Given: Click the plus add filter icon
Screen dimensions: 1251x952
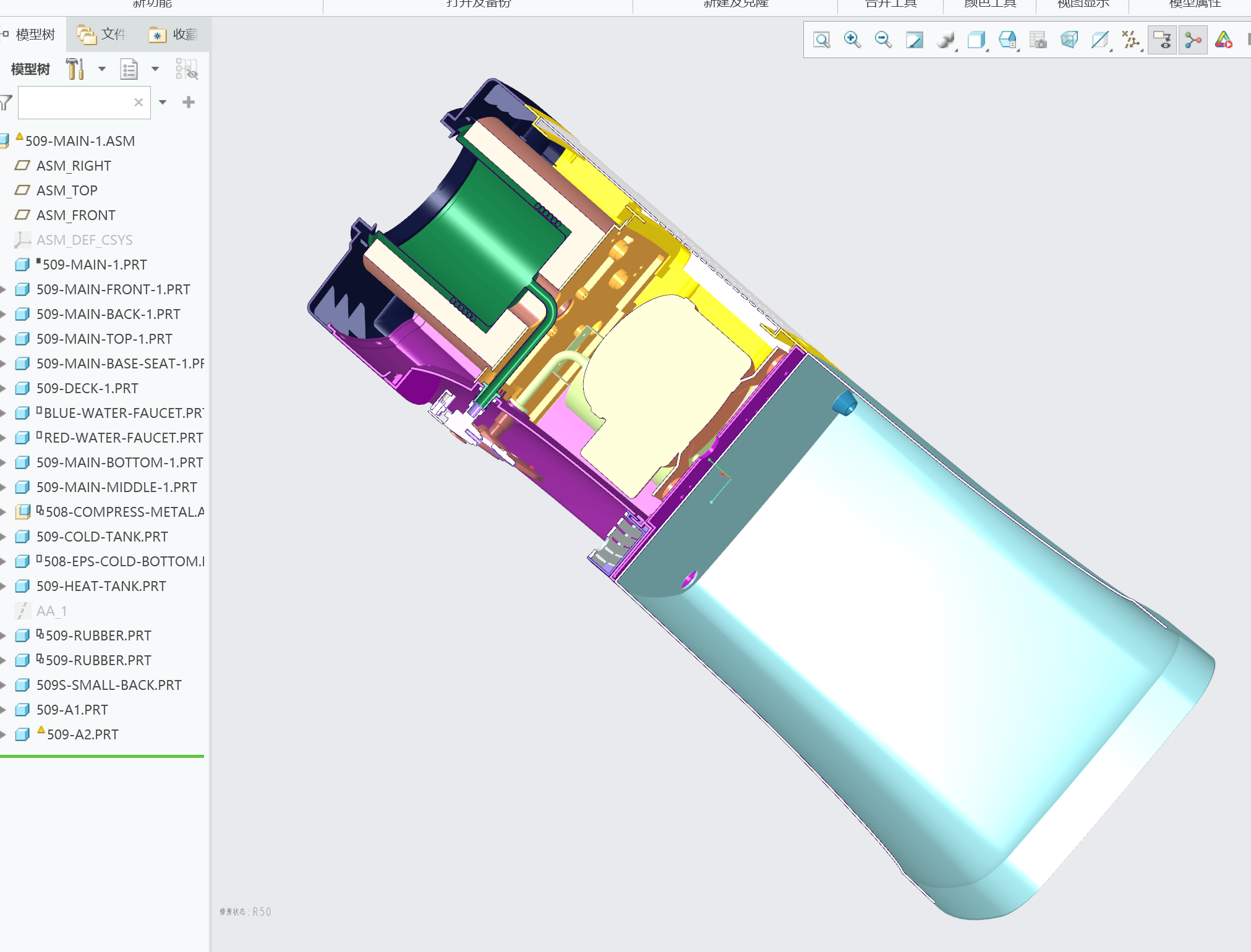Looking at the screenshot, I should [x=189, y=102].
